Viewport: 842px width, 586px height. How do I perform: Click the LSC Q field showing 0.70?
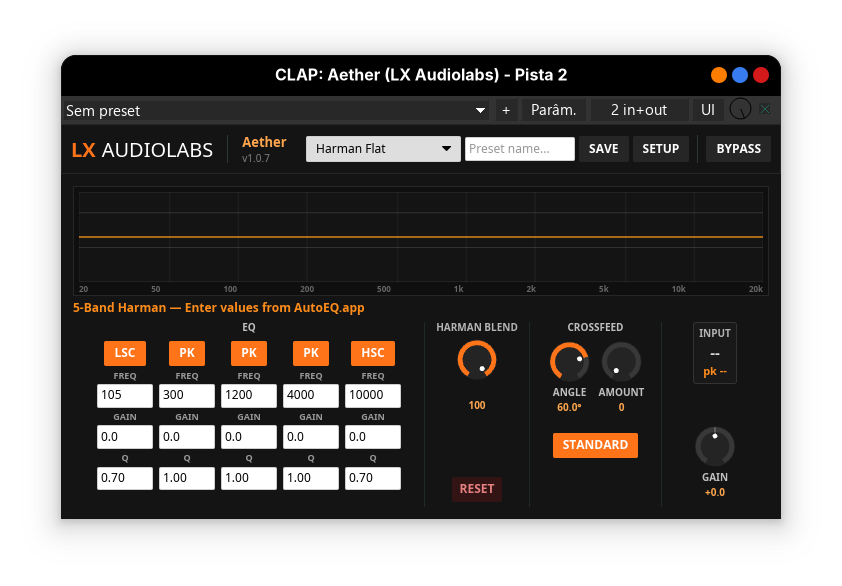[125, 478]
